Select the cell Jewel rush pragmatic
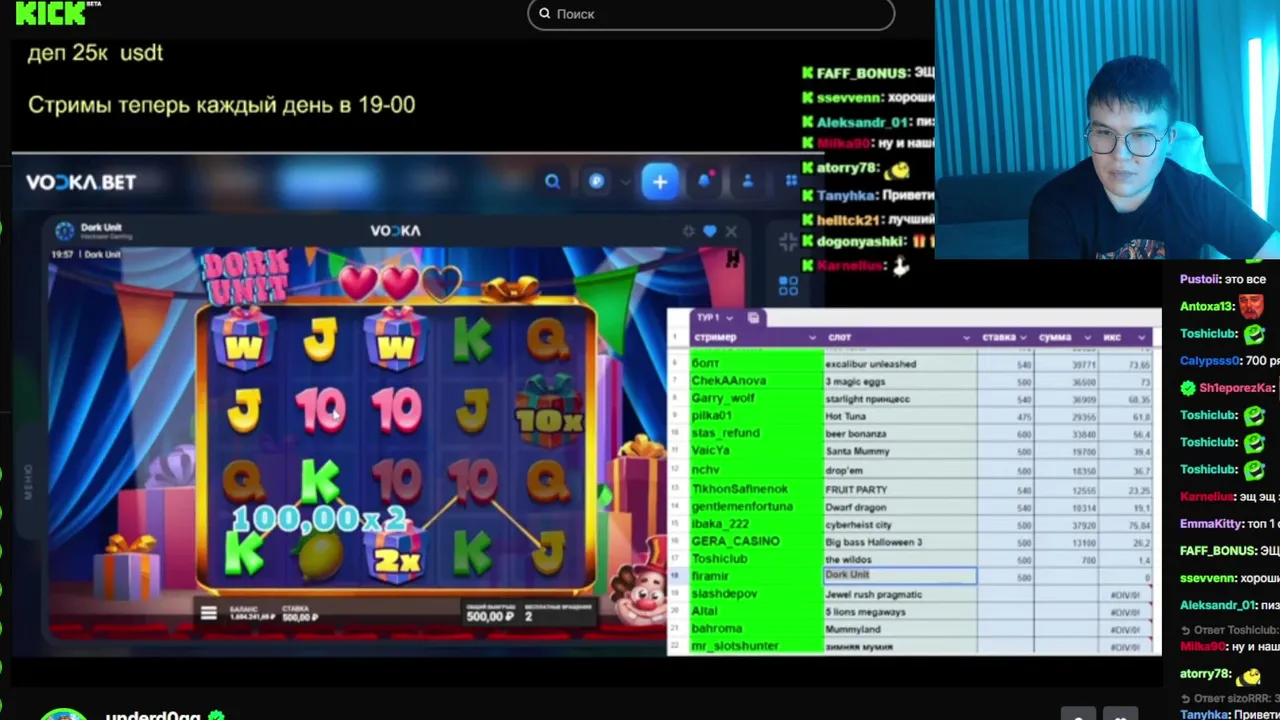Image resolution: width=1280 pixels, height=720 pixels. click(900, 594)
